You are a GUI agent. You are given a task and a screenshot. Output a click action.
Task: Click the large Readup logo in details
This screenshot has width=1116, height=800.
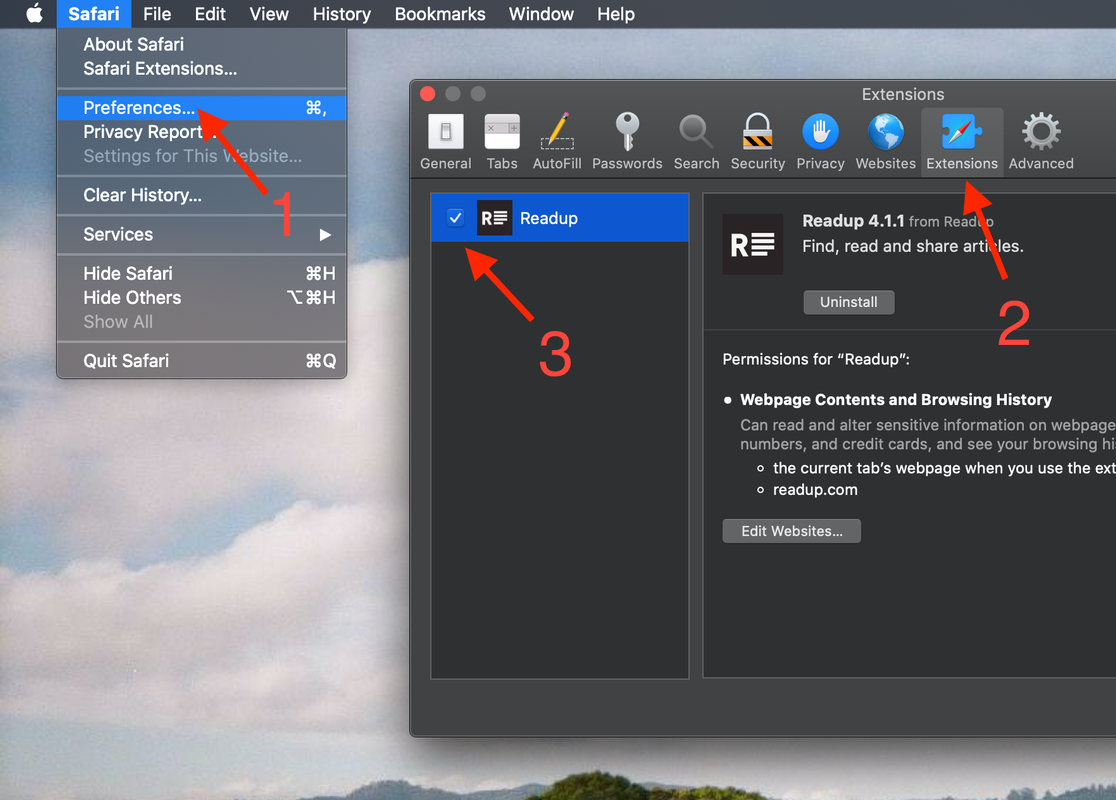[752, 244]
